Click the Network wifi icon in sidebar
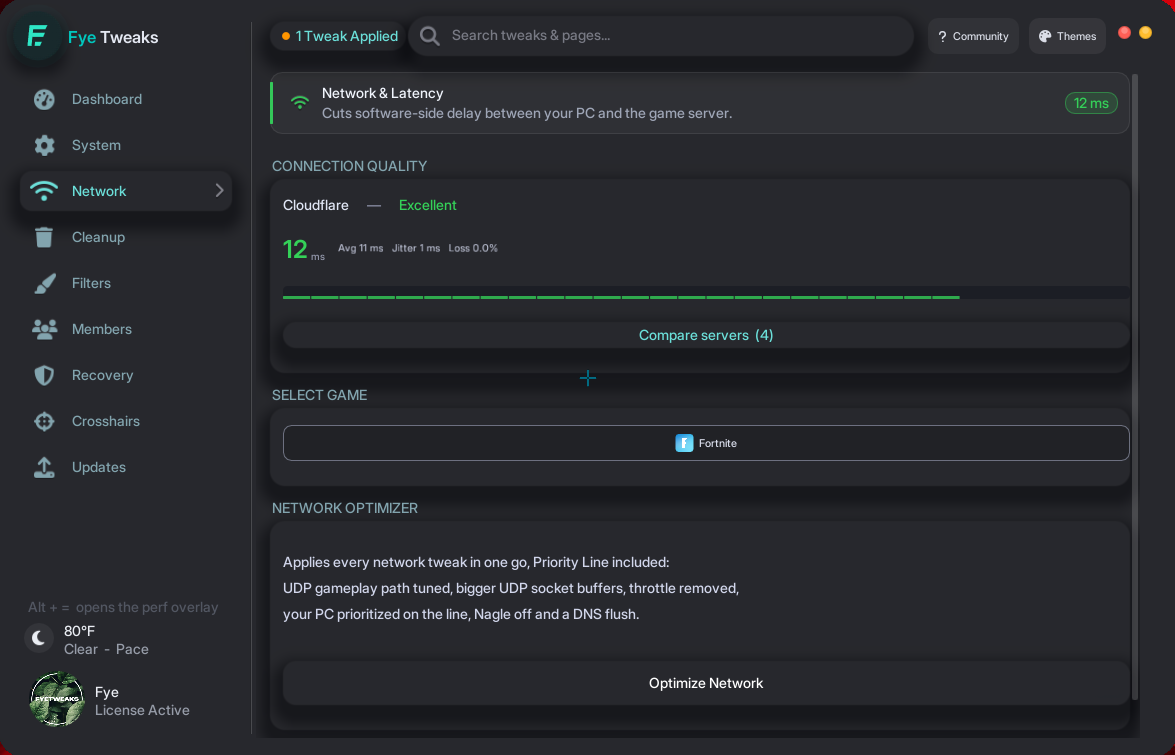1175x755 pixels. pyautogui.click(x=44, y=191)
